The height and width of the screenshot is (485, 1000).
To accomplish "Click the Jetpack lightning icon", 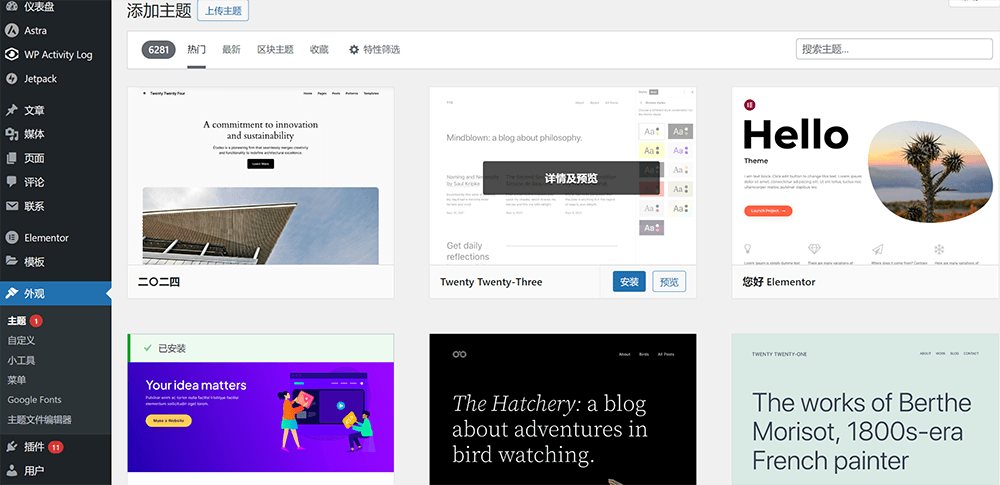I will [11, 79].
